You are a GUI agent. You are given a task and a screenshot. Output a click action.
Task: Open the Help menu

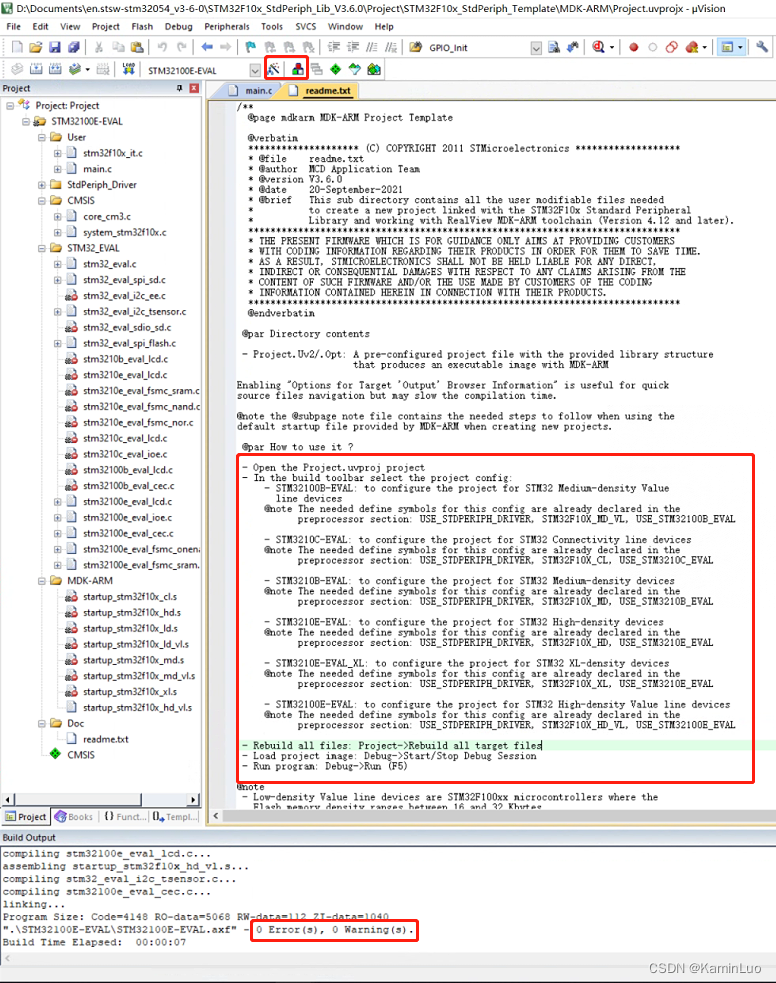coord(384,26)
